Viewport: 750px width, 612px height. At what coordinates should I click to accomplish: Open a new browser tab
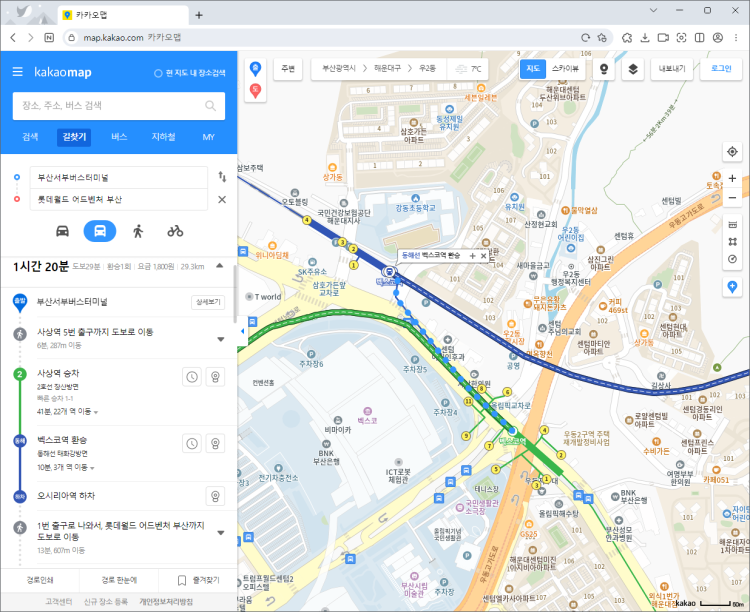[x=199, y=15]
